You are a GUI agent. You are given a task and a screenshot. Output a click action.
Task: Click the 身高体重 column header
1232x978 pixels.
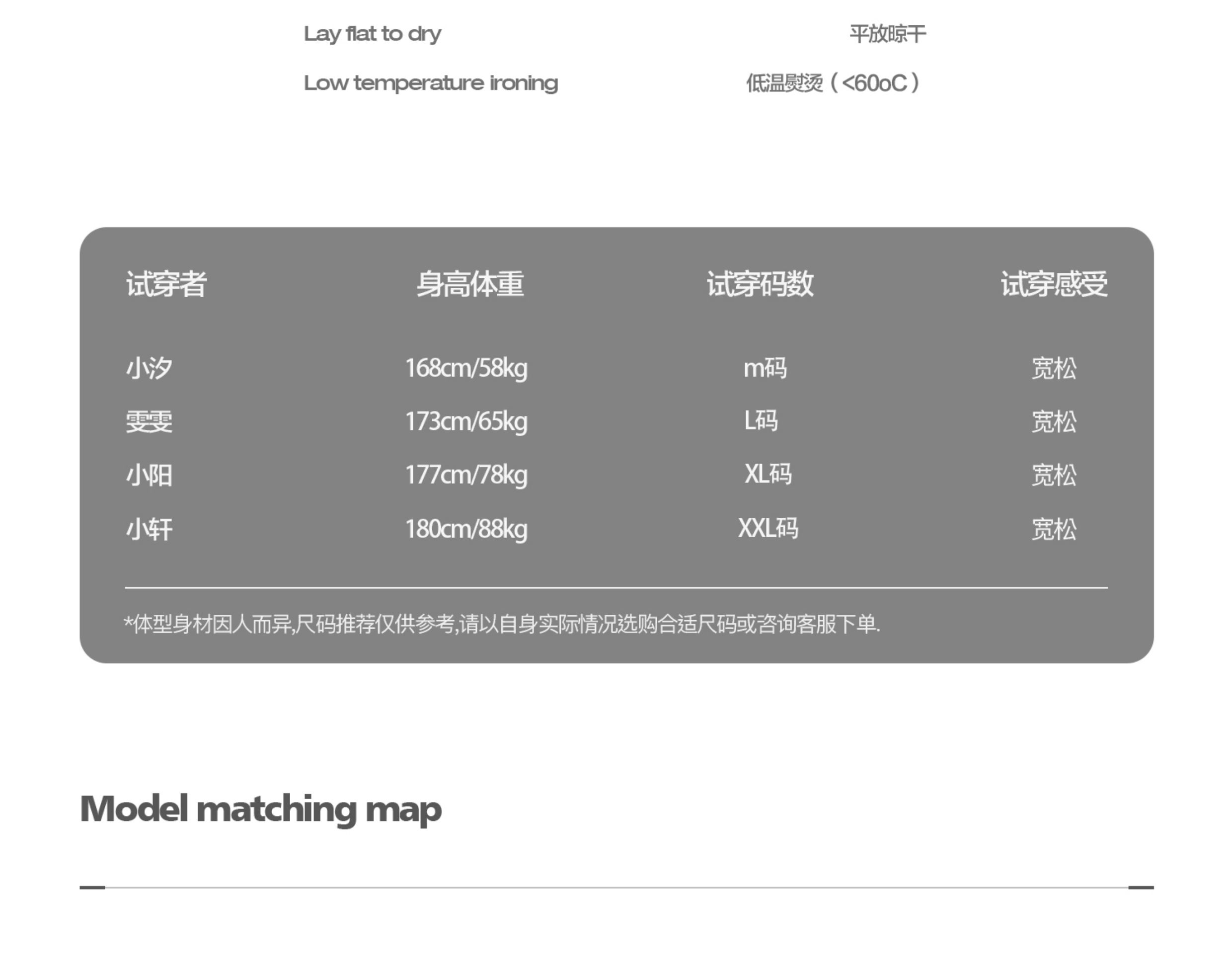pos(470,284)
